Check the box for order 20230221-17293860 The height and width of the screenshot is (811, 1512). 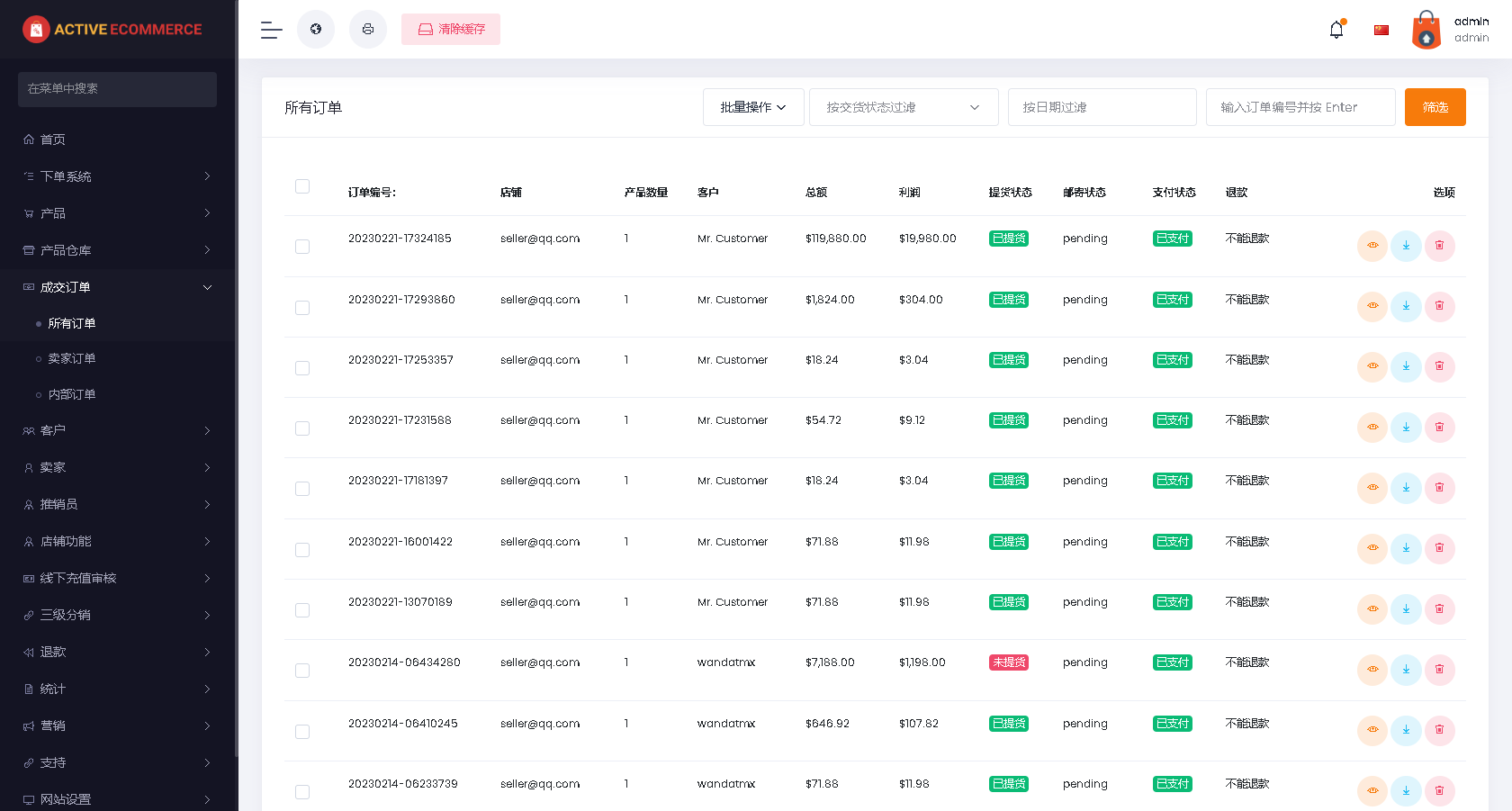(302, 308)
